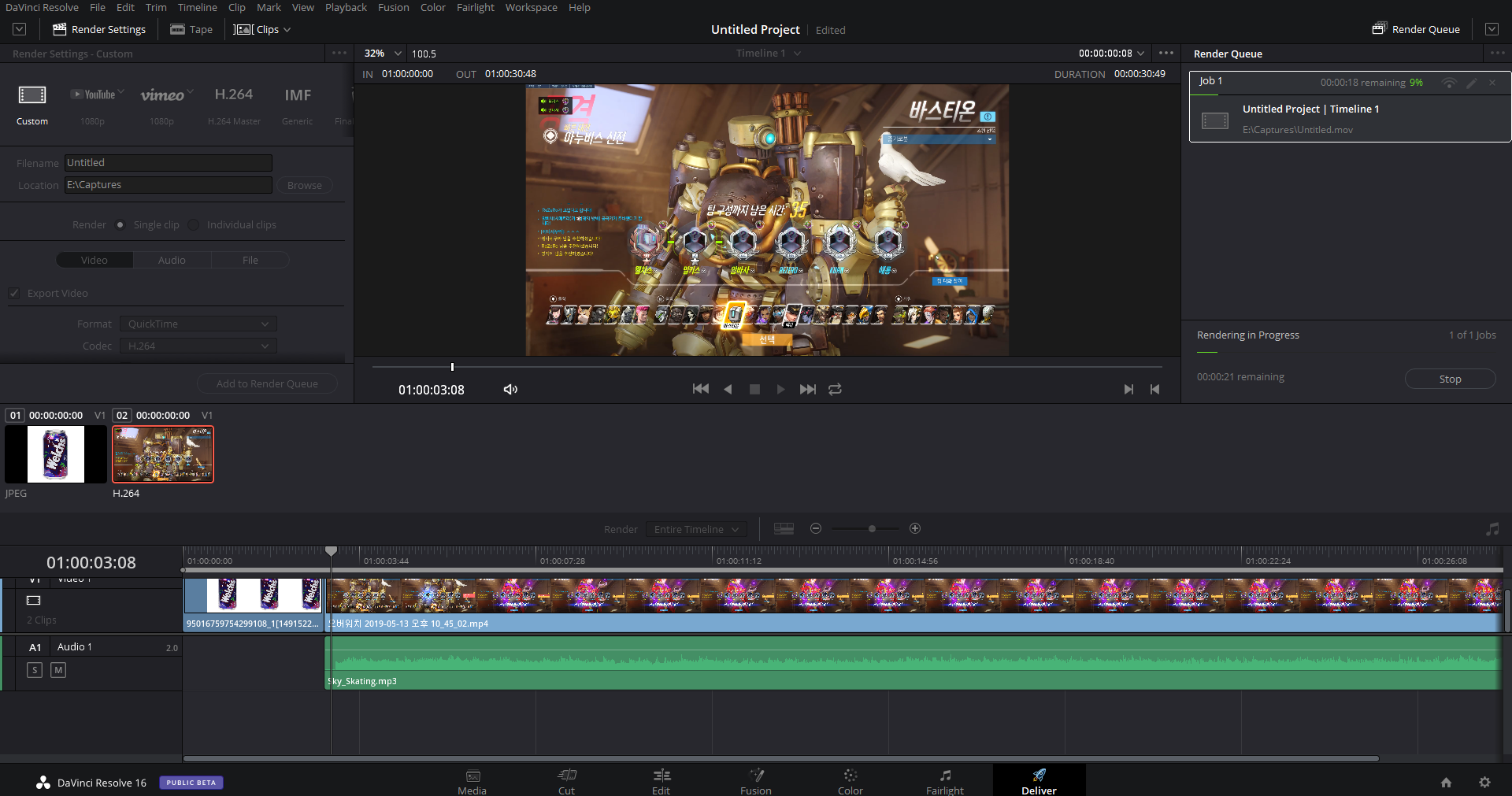Open remote rendering icon on Job 1
Screen dimensions: 1512x796
(1448, 83)
